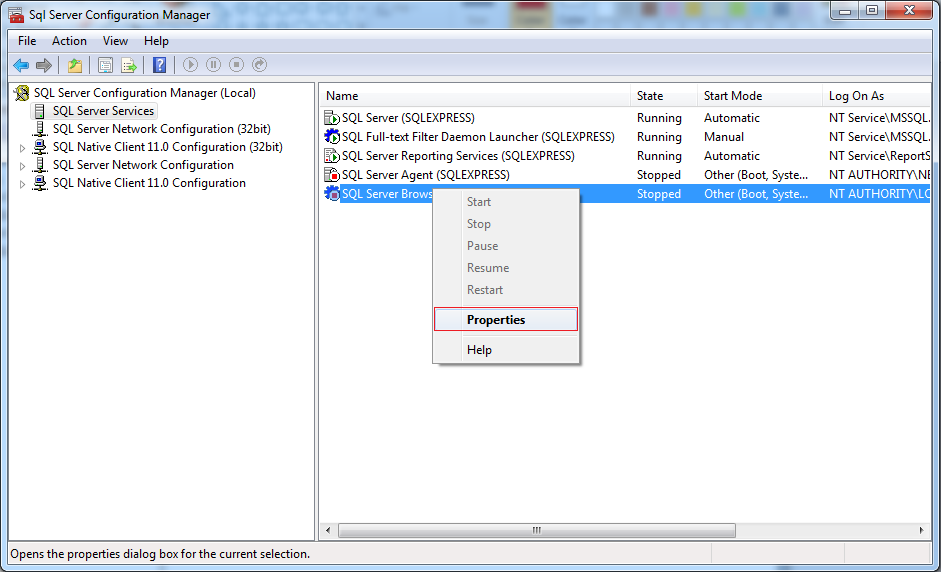Select SQL Server Reporting Services (SQLEXPRESS) row
This screenshot has height=572, width=941.
coord(626,156)
